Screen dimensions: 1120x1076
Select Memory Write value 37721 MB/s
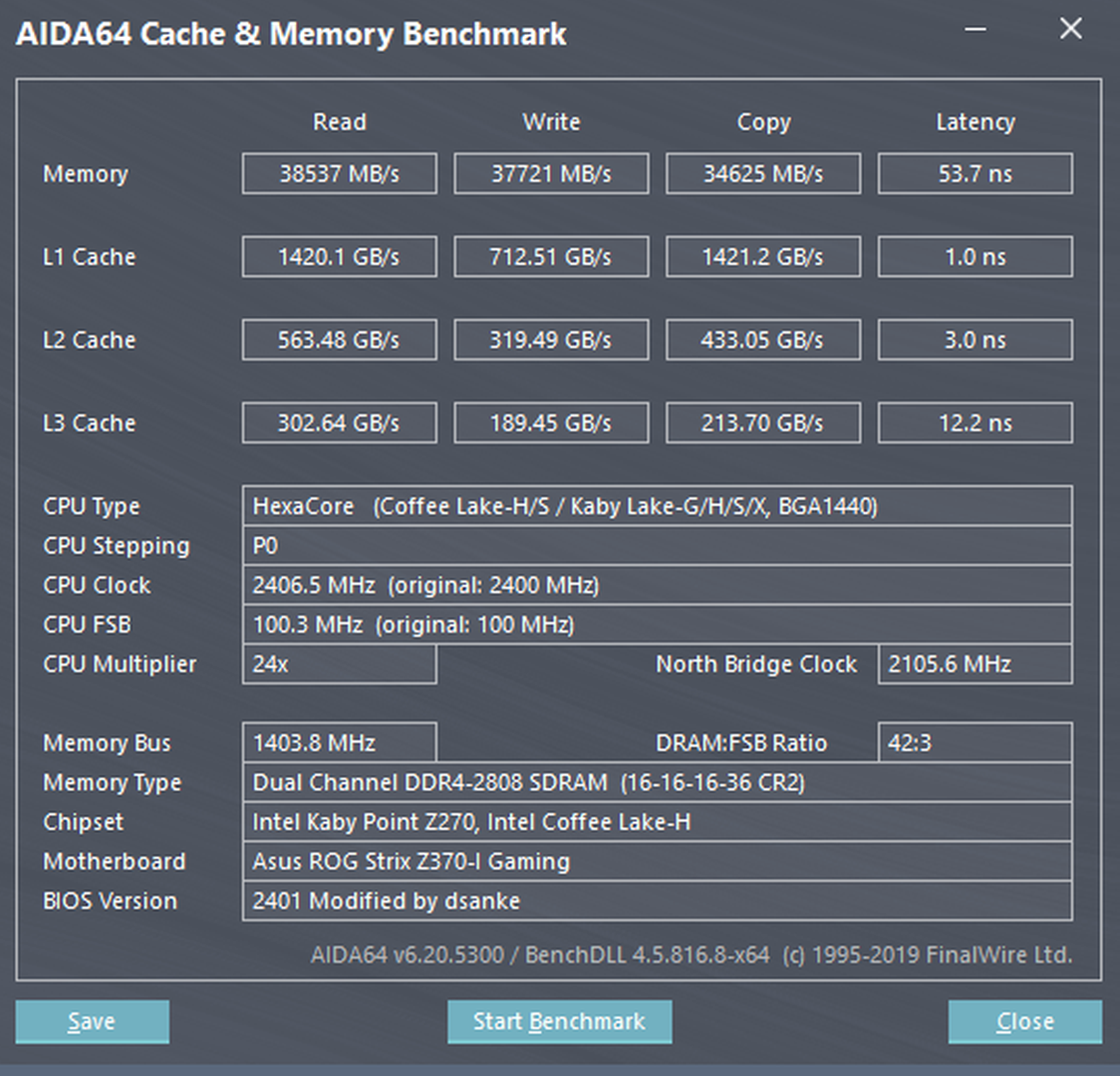pyautogui.click(x=551, y=173)
